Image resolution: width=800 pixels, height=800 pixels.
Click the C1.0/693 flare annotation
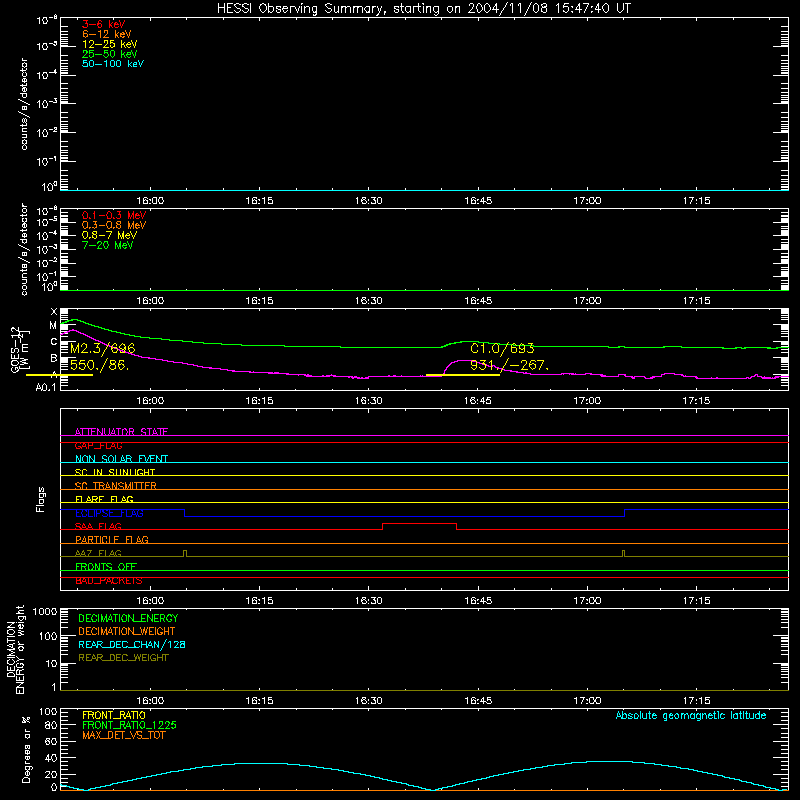(502, 348)
